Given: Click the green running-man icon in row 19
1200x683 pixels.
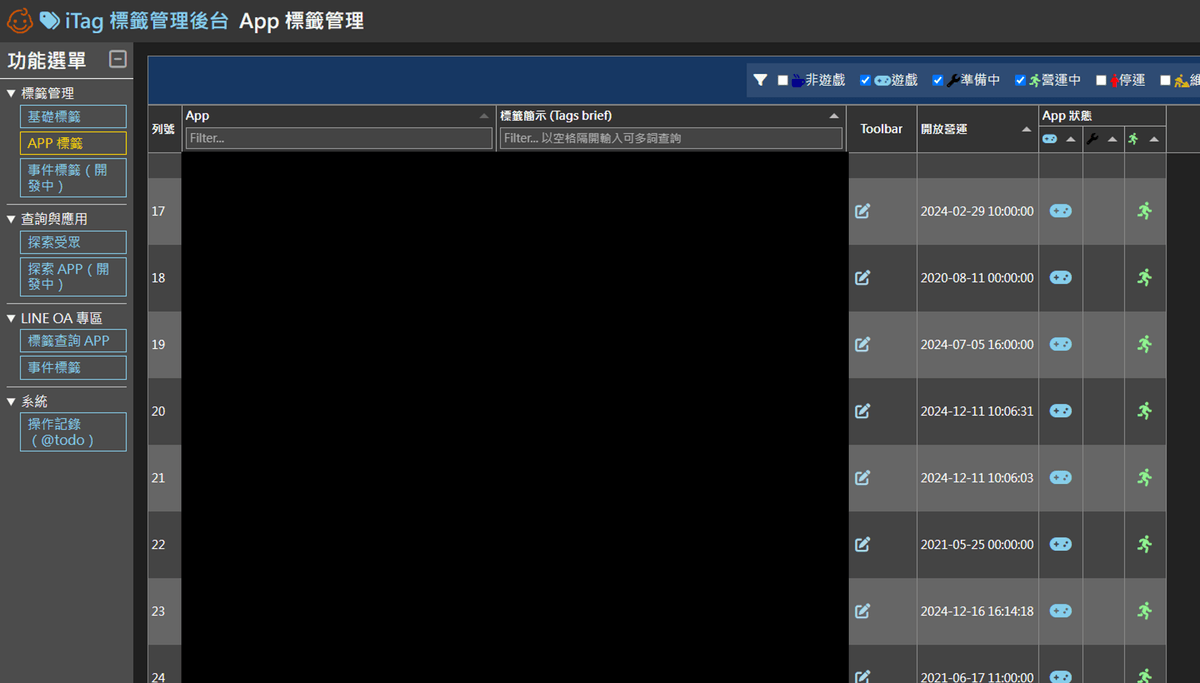Looking at the screenshot, I should tap(1145, 344).
